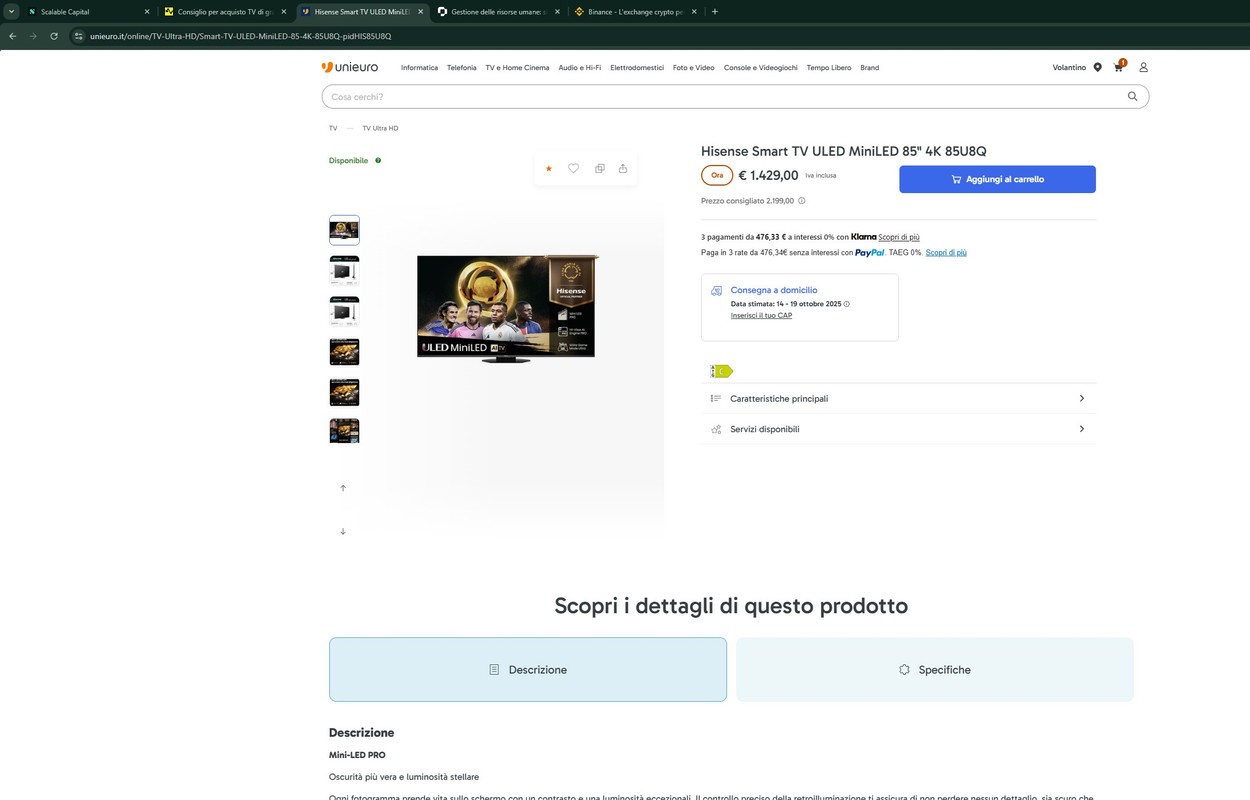Open the Volantino link
Viewport: 1250px width, 800px height.
click(1069, 68)
